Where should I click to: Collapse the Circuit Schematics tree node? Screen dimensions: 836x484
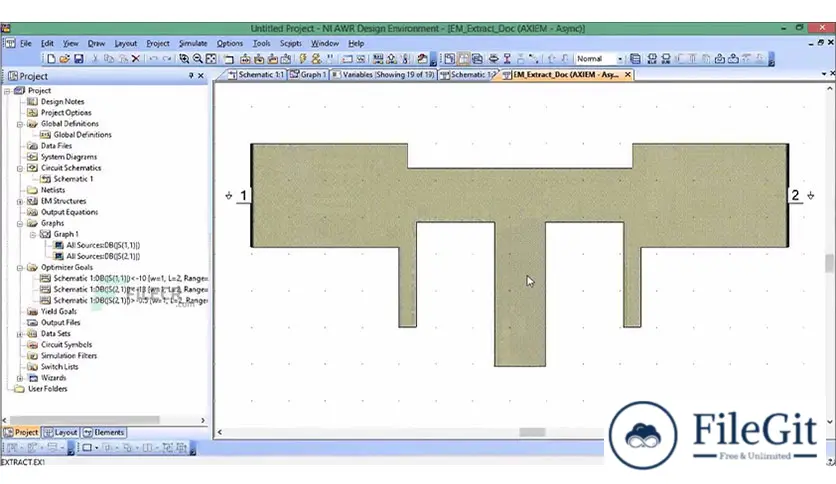pyautogui.click(x=20, y=168)
